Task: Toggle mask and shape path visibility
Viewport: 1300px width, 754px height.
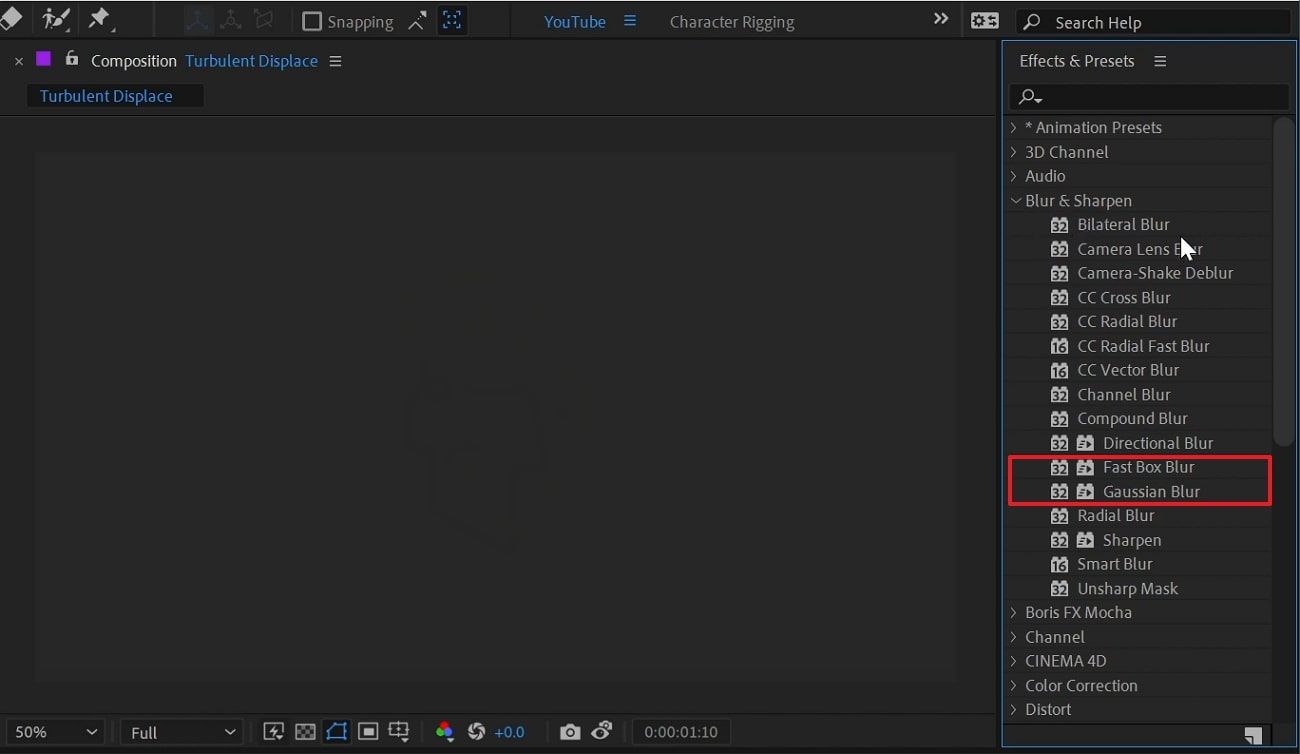Action: click(x=336, y=732)
